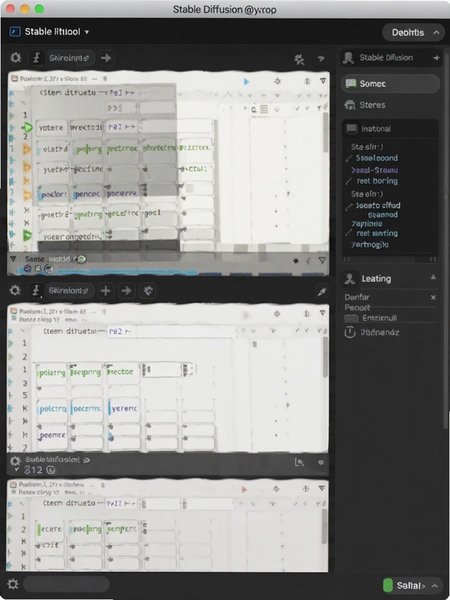This screenshot has width=450, height=600.
Task: Click the right arrow next to Skireinds
Action: tap(106, 58)
